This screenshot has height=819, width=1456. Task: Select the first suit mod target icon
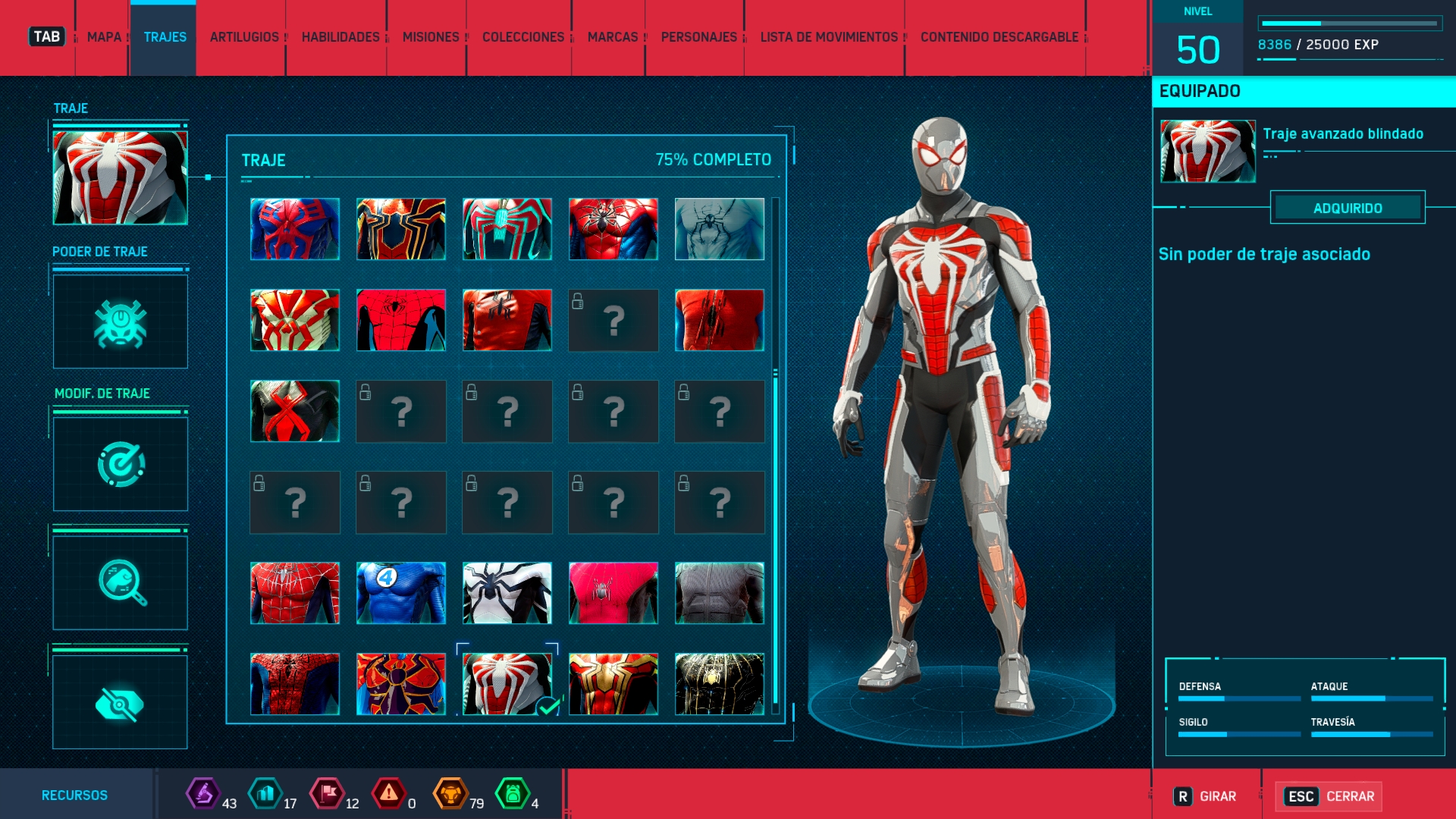pos(120,464)
